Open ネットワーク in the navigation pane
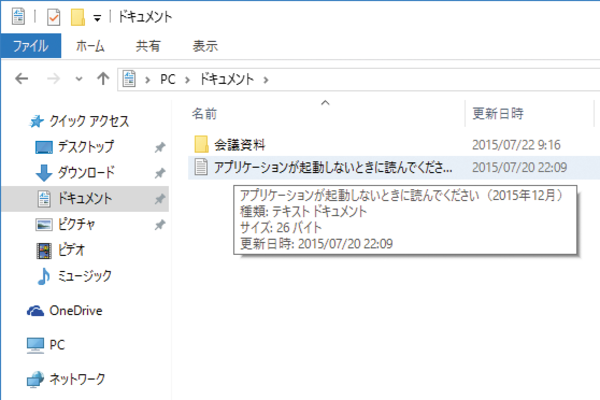Screen dimensions: 600x400 coord(77,379)
